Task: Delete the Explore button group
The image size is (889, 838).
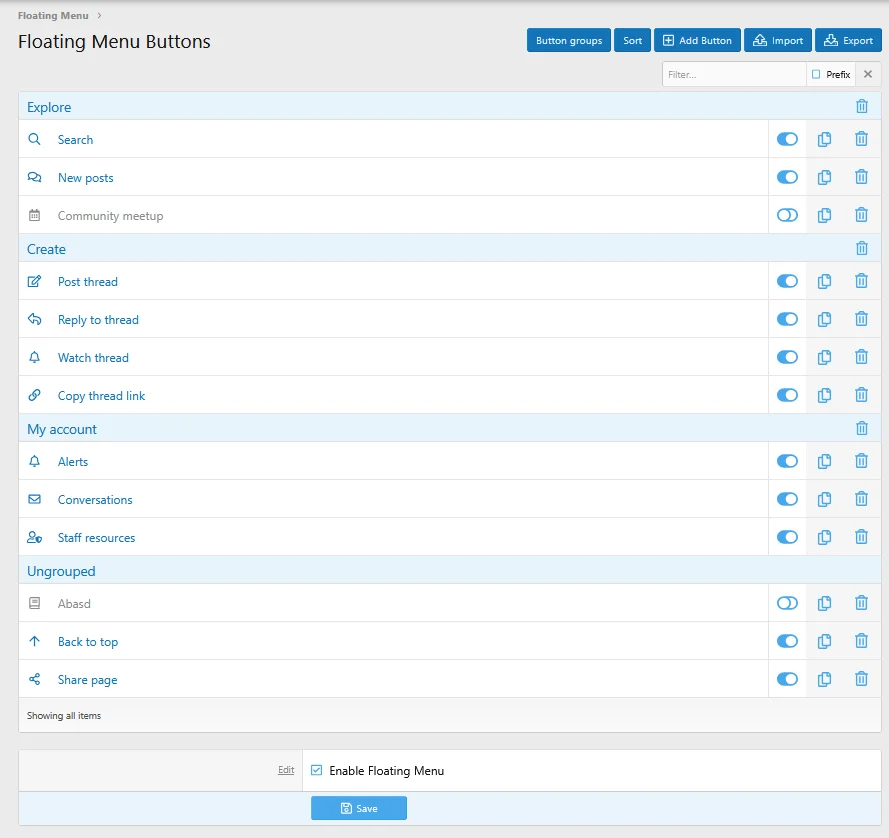Action: pyautogui.click(x=861, y=106)
